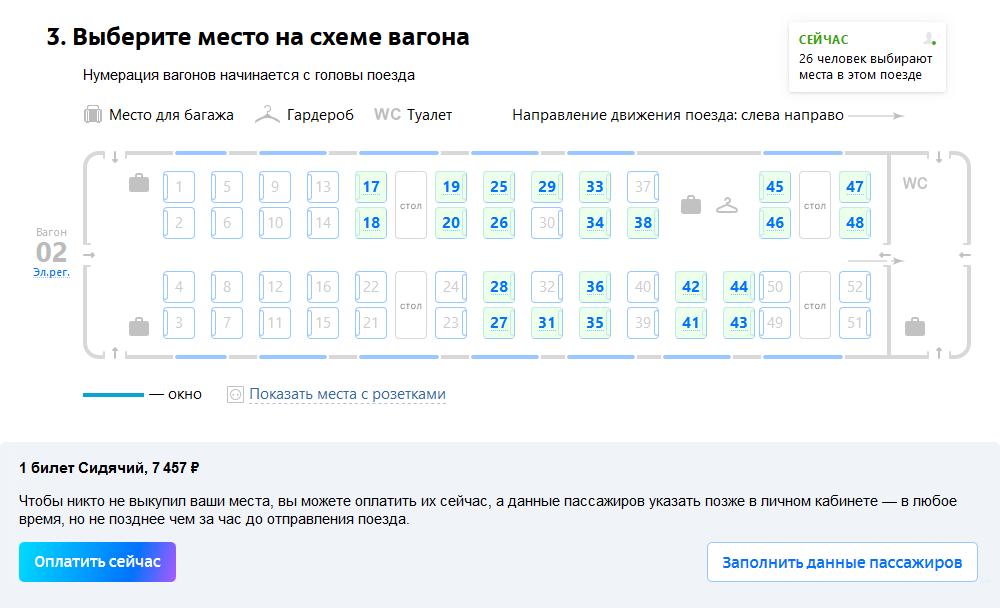Click the upper-left luggage rack icon in the carriage
Image resolution: width=1000 pixels, height=608 pixels.
click(139, 184)
